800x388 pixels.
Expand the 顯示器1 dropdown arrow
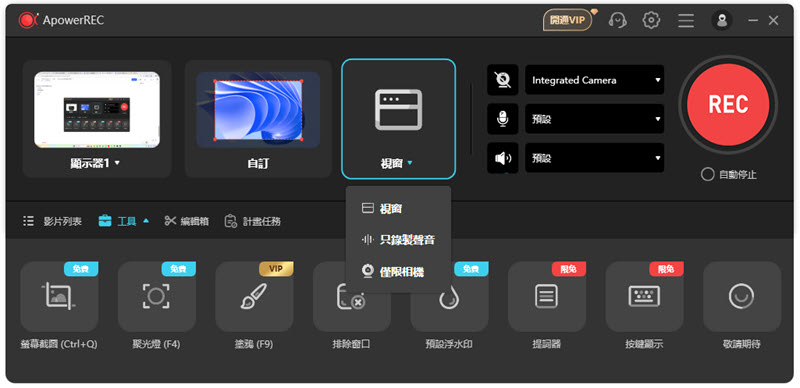pos(117,163)
